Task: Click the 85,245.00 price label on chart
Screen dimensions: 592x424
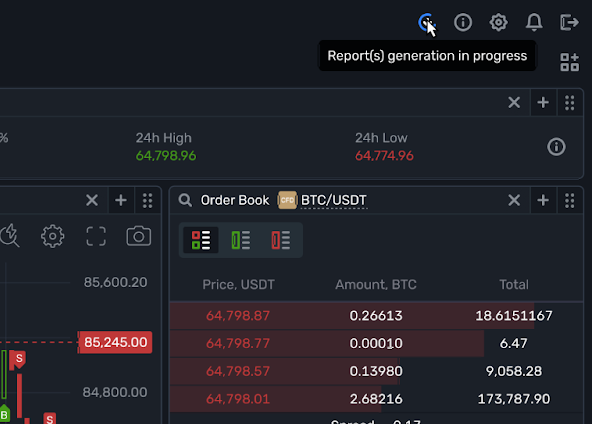Action: point(115,342)
